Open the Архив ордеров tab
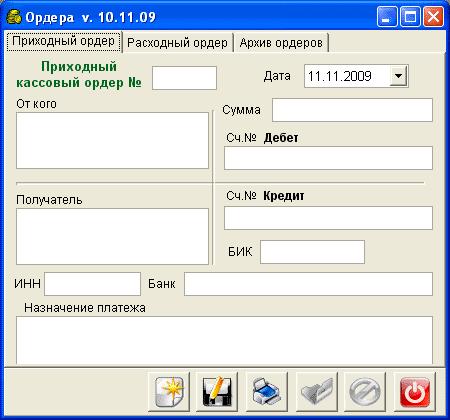Image resolution: width=450 pixels, height=420 pixels. [281, 43]
